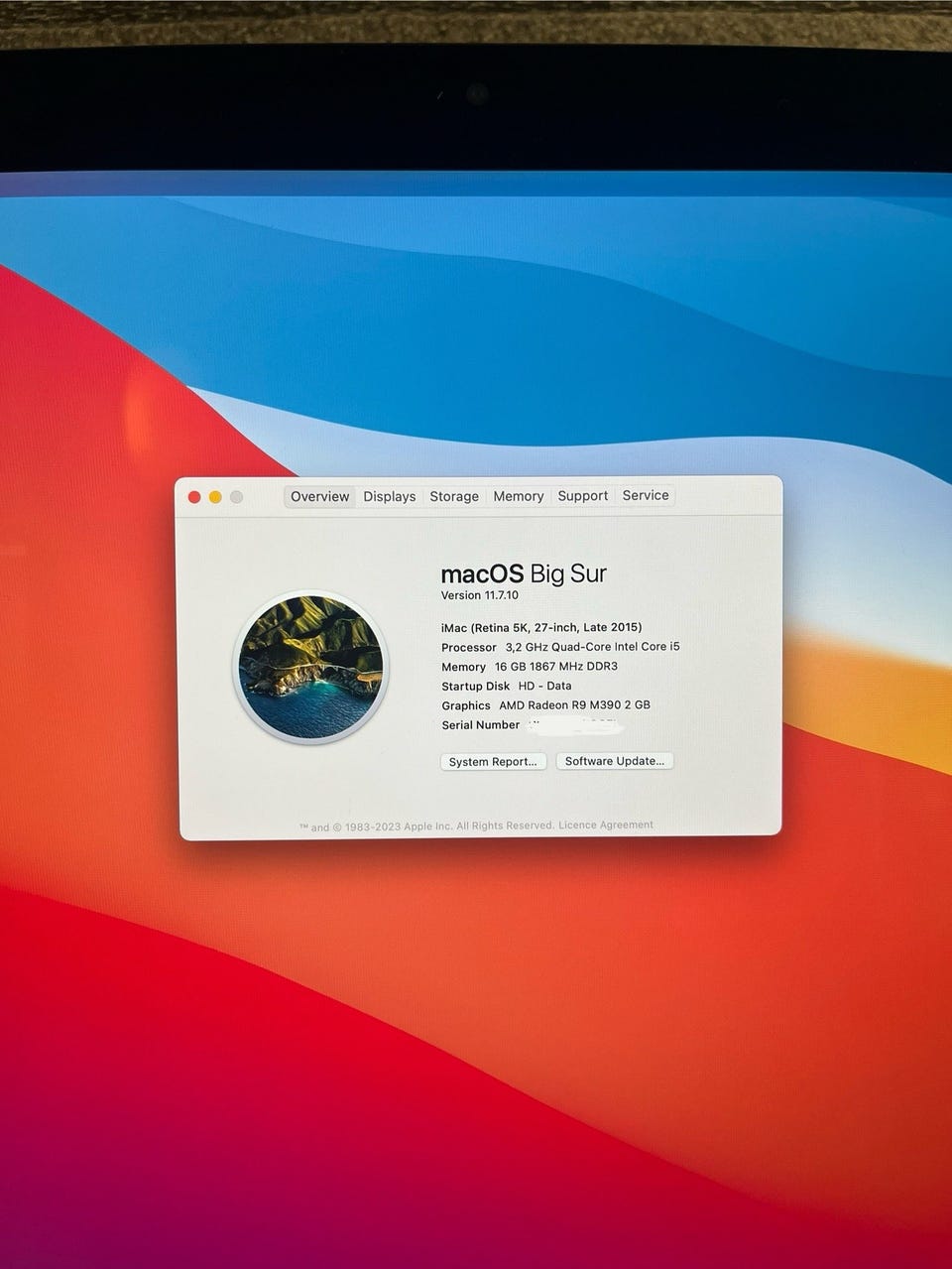Click the System Report... button
The height and width of the screenshot is (1269, 952).
[493, 761]
